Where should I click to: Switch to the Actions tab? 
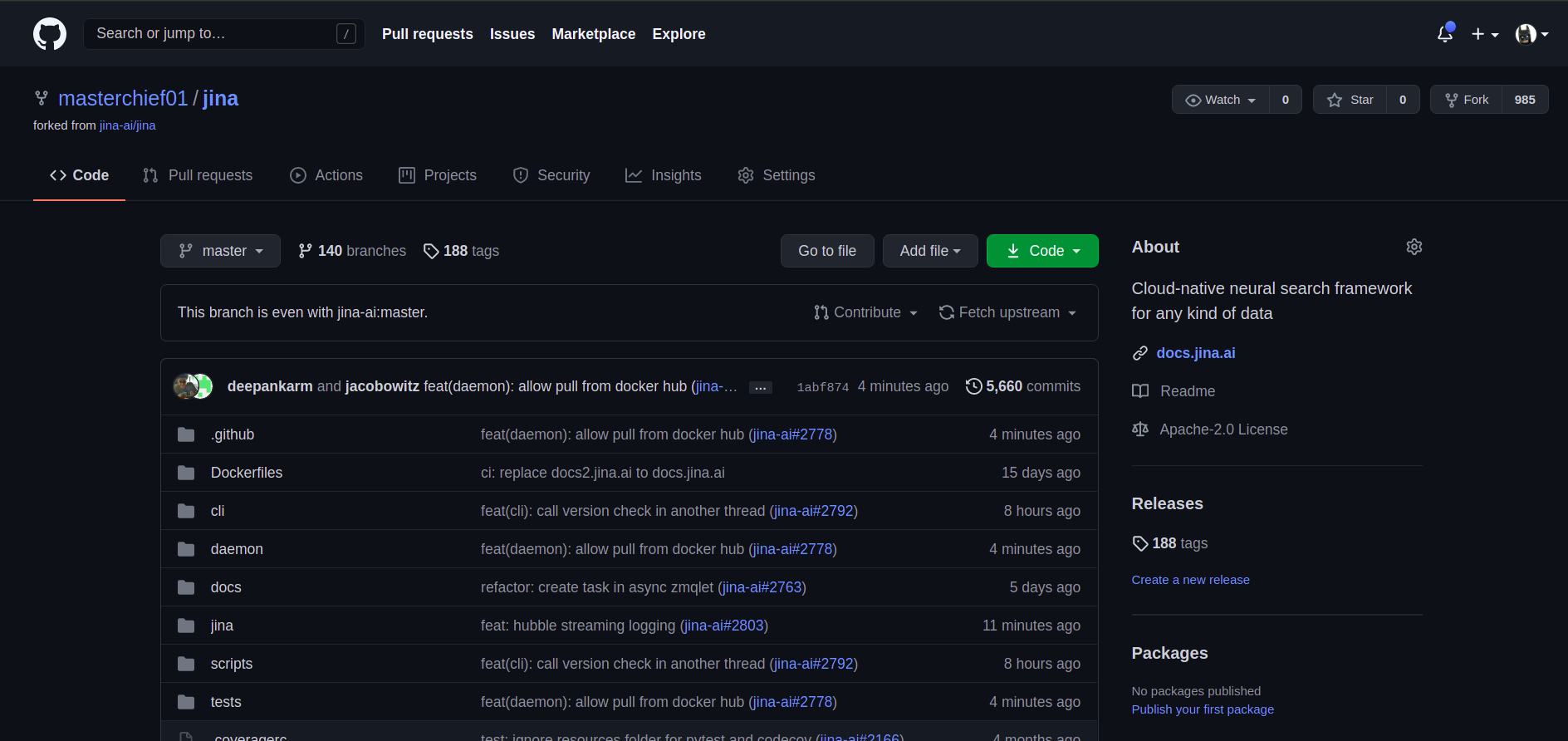coord(326,175)
